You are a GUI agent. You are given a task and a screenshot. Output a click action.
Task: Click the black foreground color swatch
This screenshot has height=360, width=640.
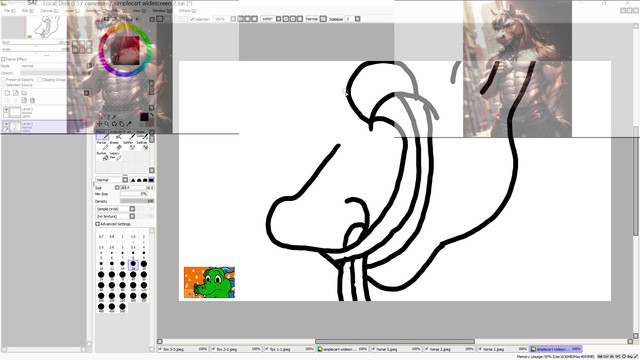[x=144, y=117]
